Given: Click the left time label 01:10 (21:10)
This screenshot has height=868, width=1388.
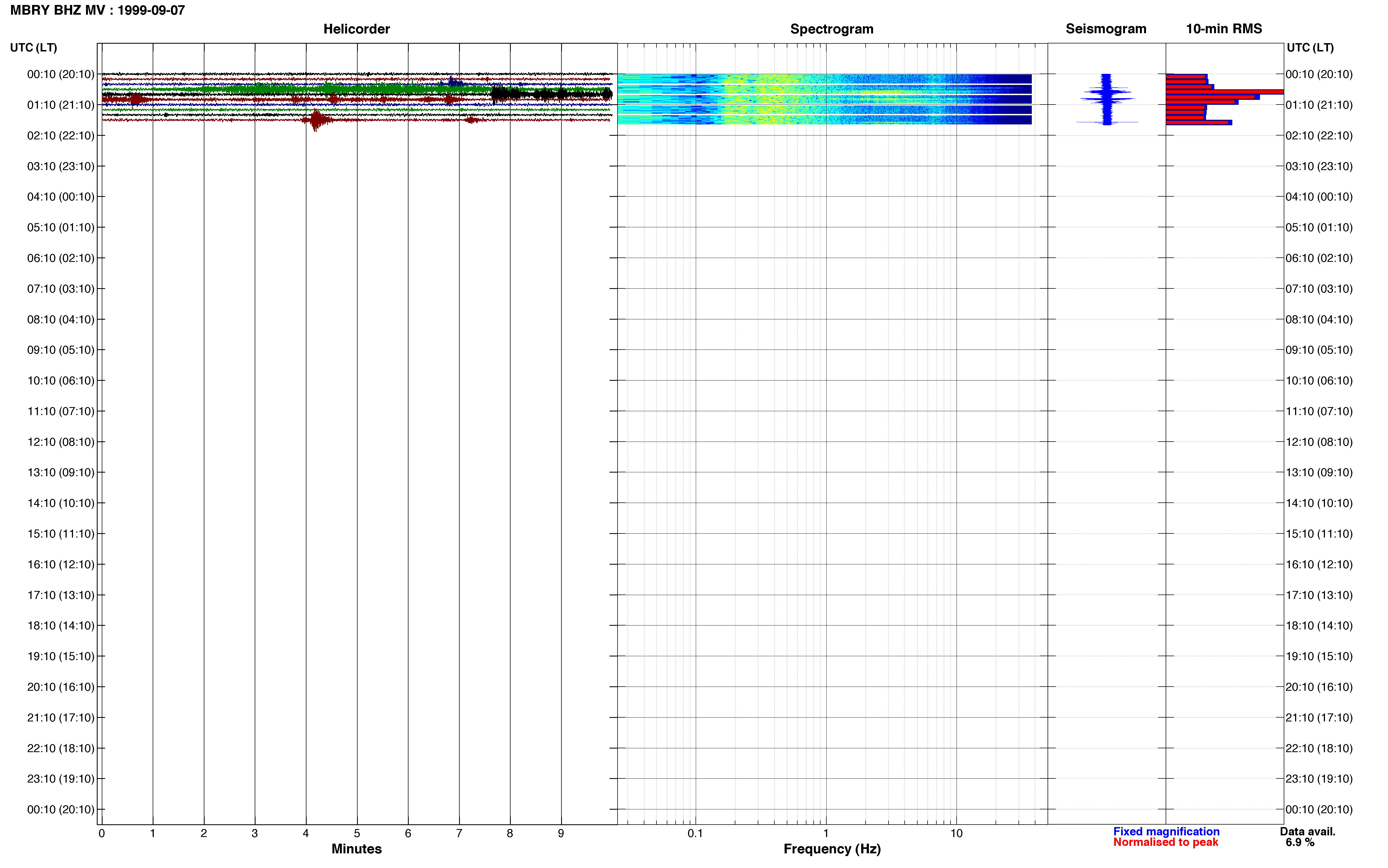Looking at the screenshot, I should pyautogui.click(x=60, y=105).
